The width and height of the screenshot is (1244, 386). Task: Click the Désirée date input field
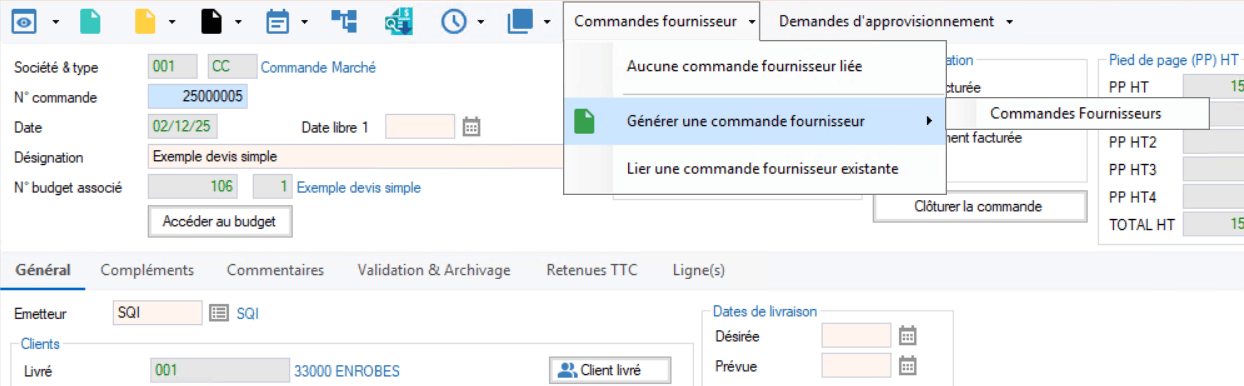pyautogui.click(x=856, y=335)
